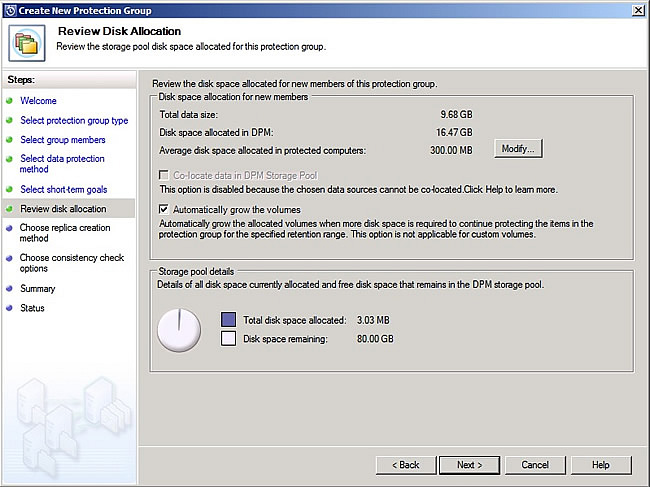Click the storage pool pie chart
Image resolution: width=650 pixels, height=487 pixels.
point(179,329)
